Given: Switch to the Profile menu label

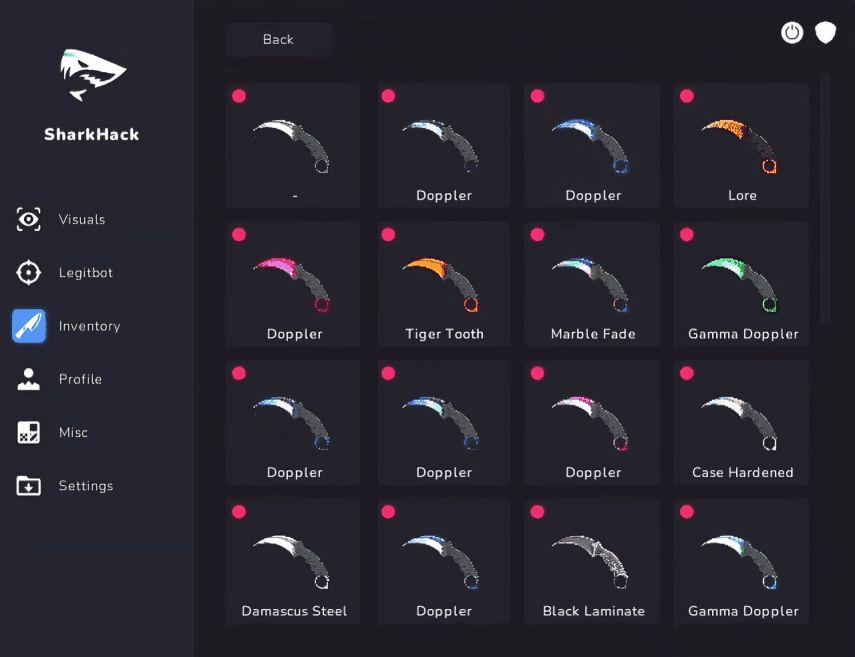Looking at the screenshot, I should tap(80, 379).
